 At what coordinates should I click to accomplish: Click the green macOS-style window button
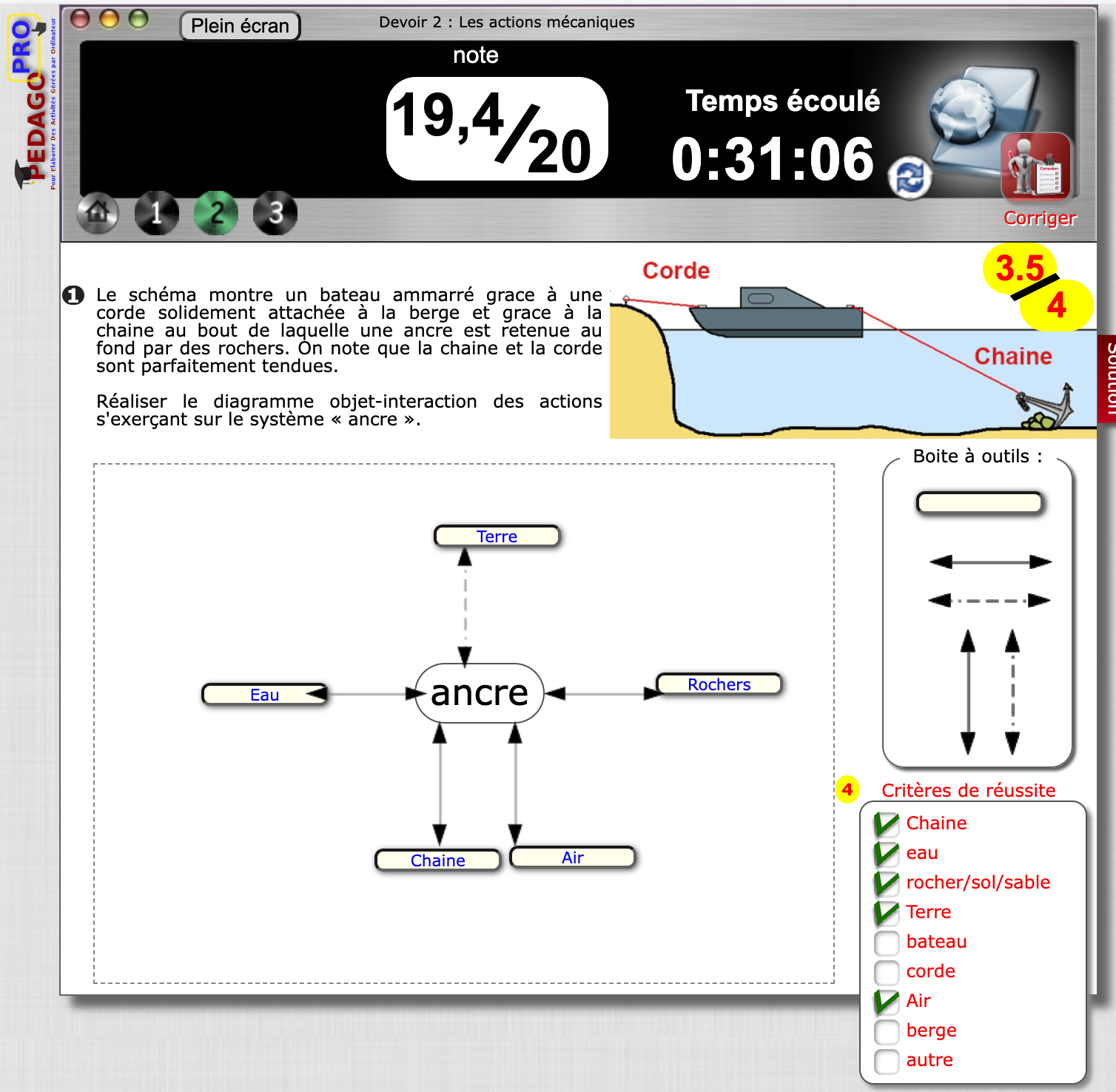pyautogui.click(x=138, y=19)
